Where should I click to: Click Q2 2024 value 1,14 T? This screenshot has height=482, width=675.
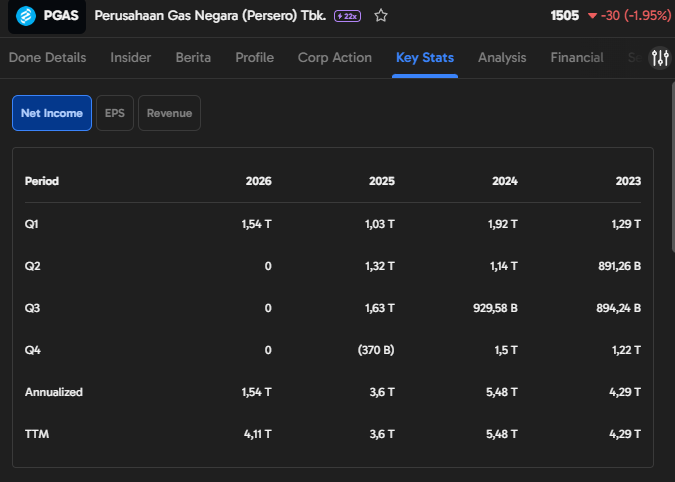point(504,266)
